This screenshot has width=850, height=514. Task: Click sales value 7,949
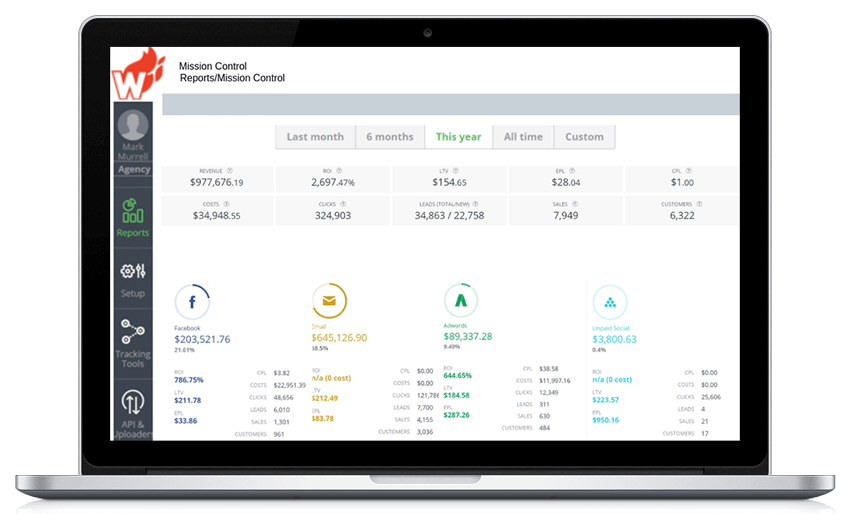coord(565,216)
